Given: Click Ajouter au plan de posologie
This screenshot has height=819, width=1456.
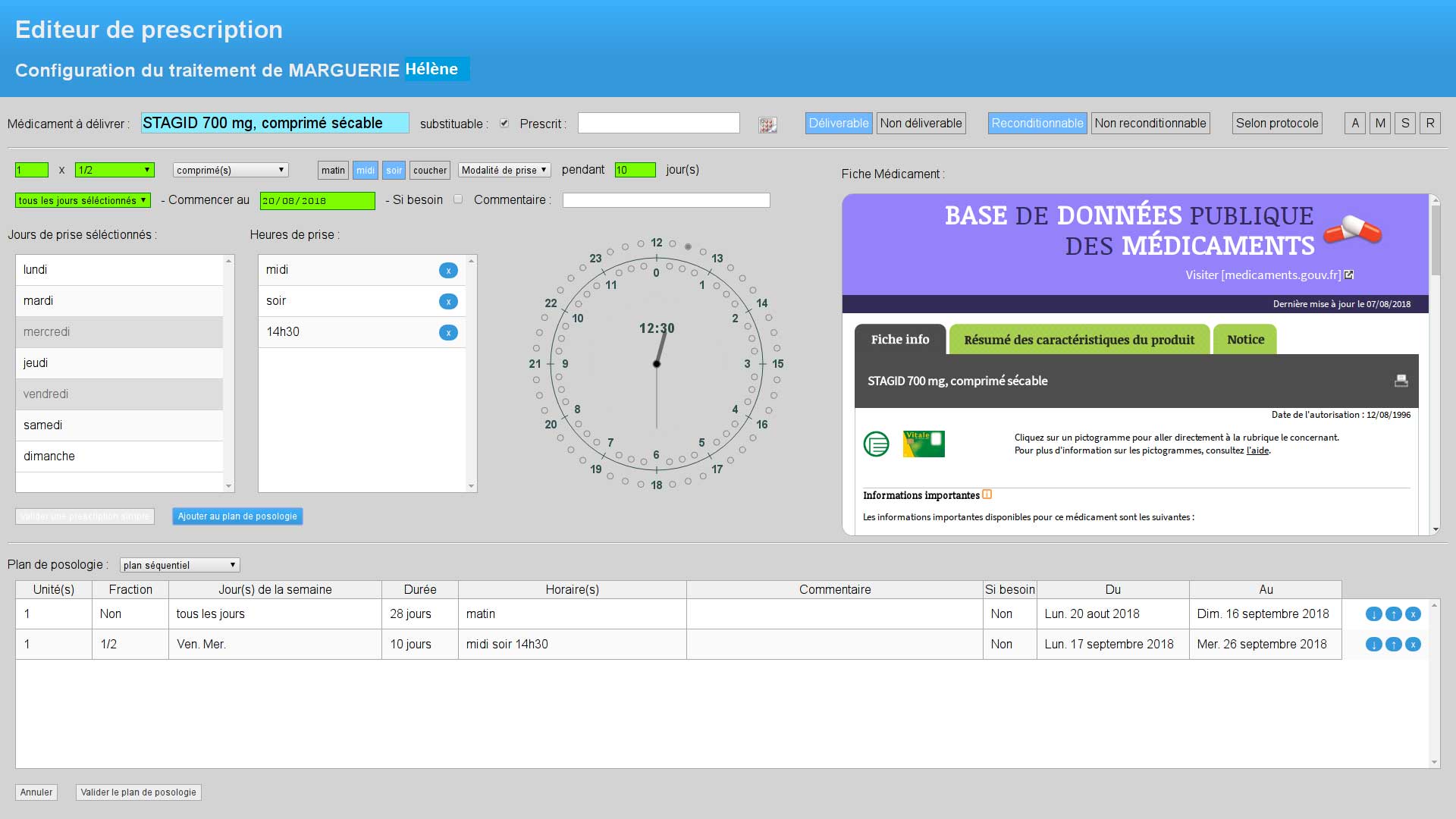Looking at the screenshot, I should (237, 516).
